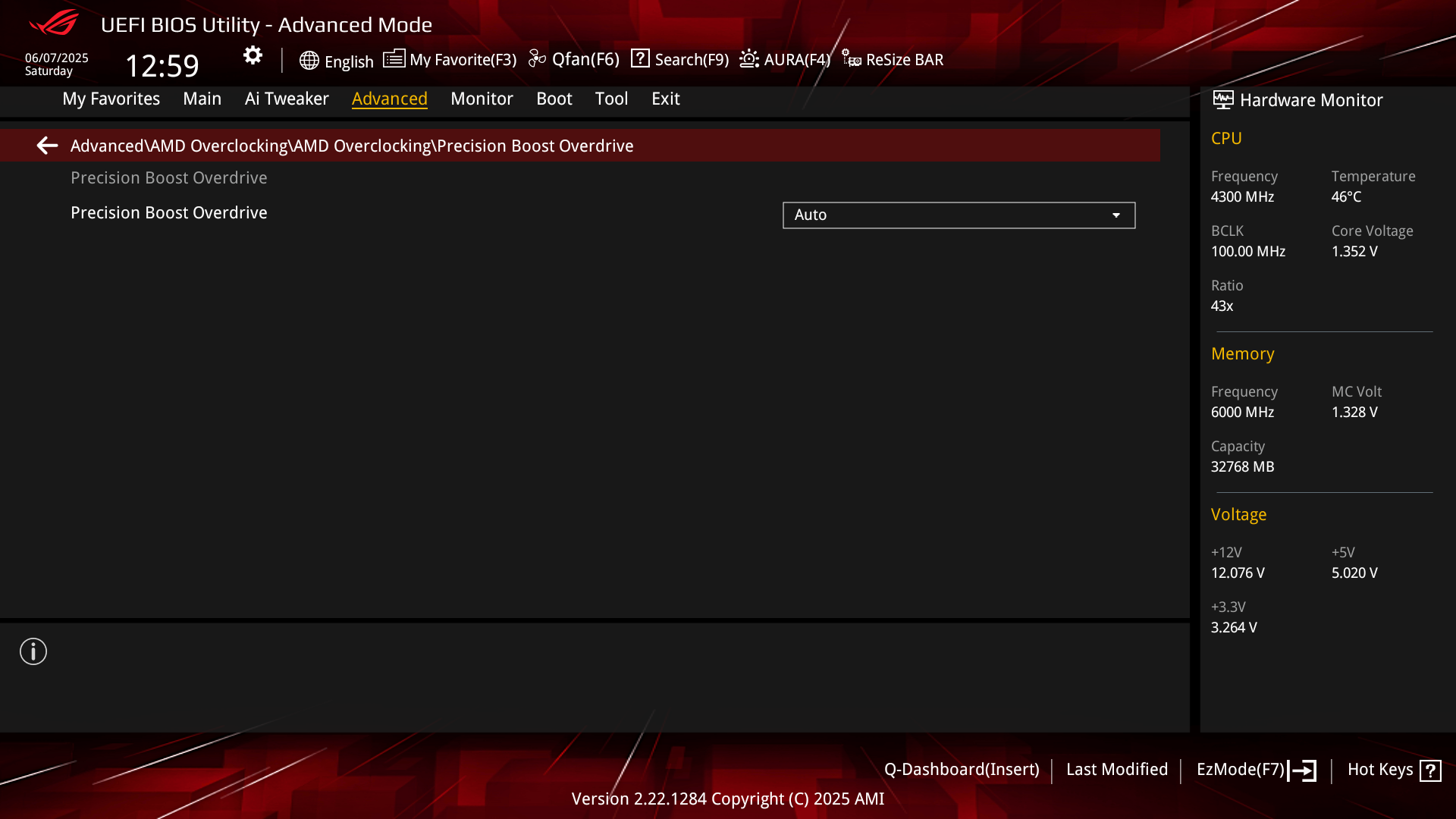Click the +5V 5.020 V reading
The image size is (1456, 819).
click(x=1354, y=573)
